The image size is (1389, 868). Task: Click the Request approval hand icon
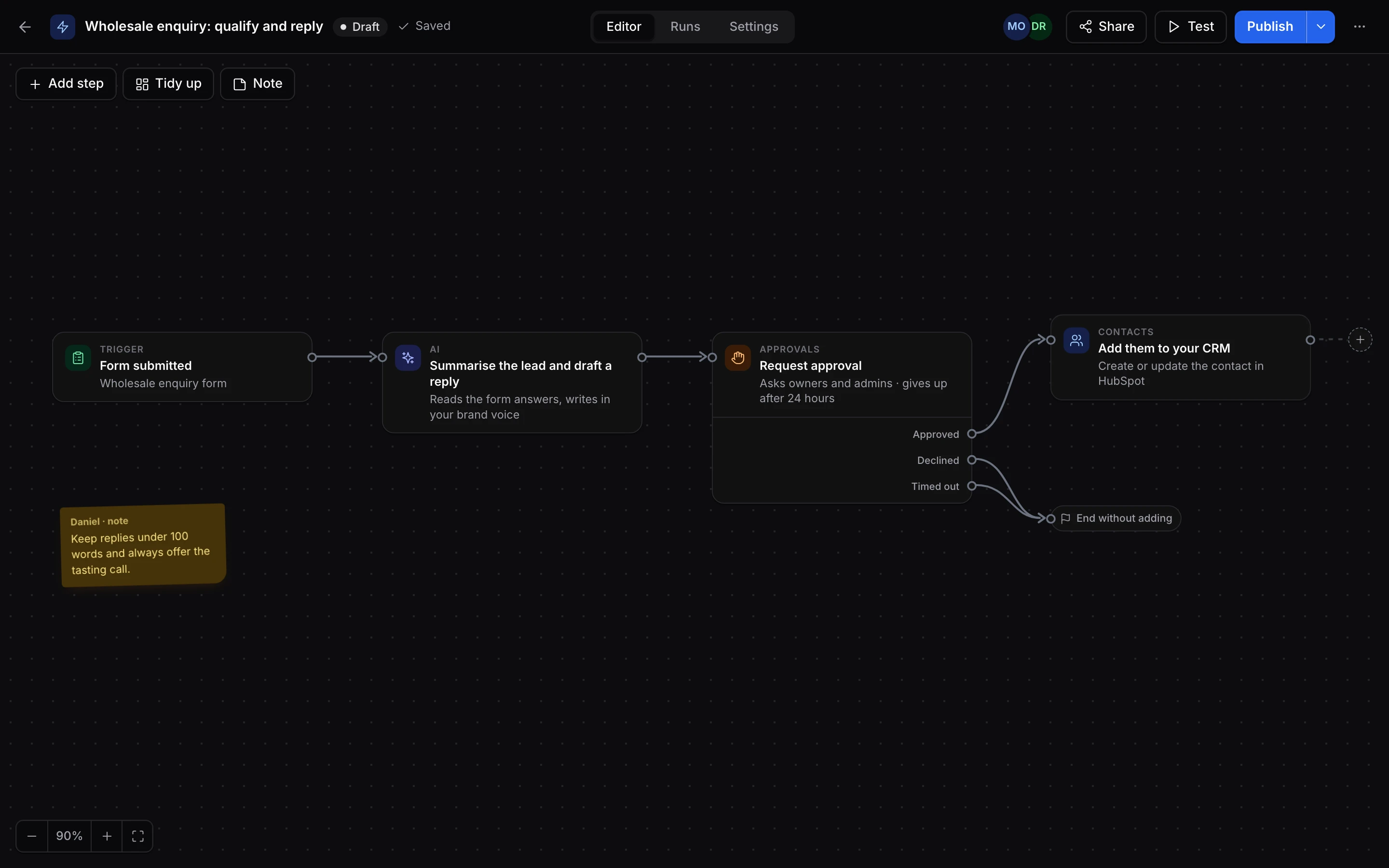tap(737, 358)
